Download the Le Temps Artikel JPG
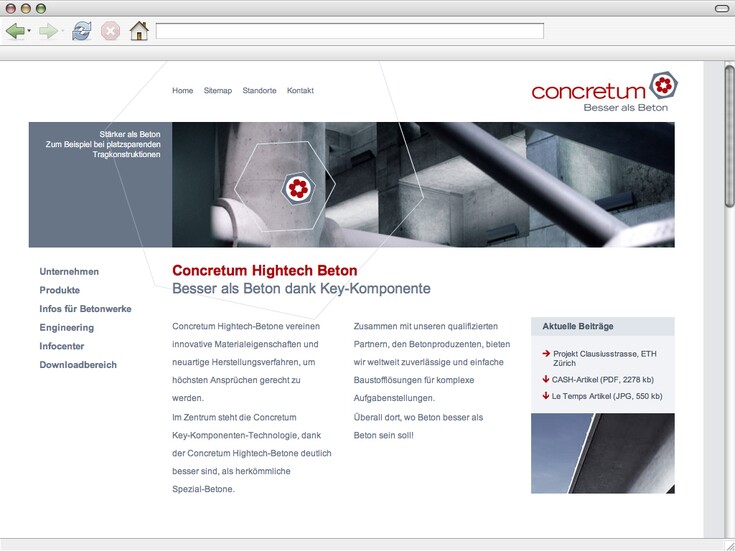This screenshot has height=551, width=735. (x=607, y=396)
